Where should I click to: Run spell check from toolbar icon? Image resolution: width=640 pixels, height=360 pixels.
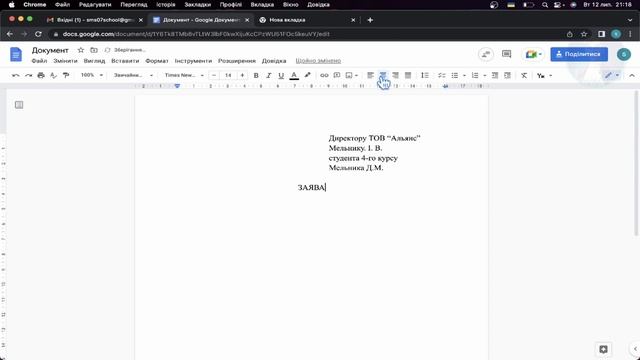[x=53, y=76]
